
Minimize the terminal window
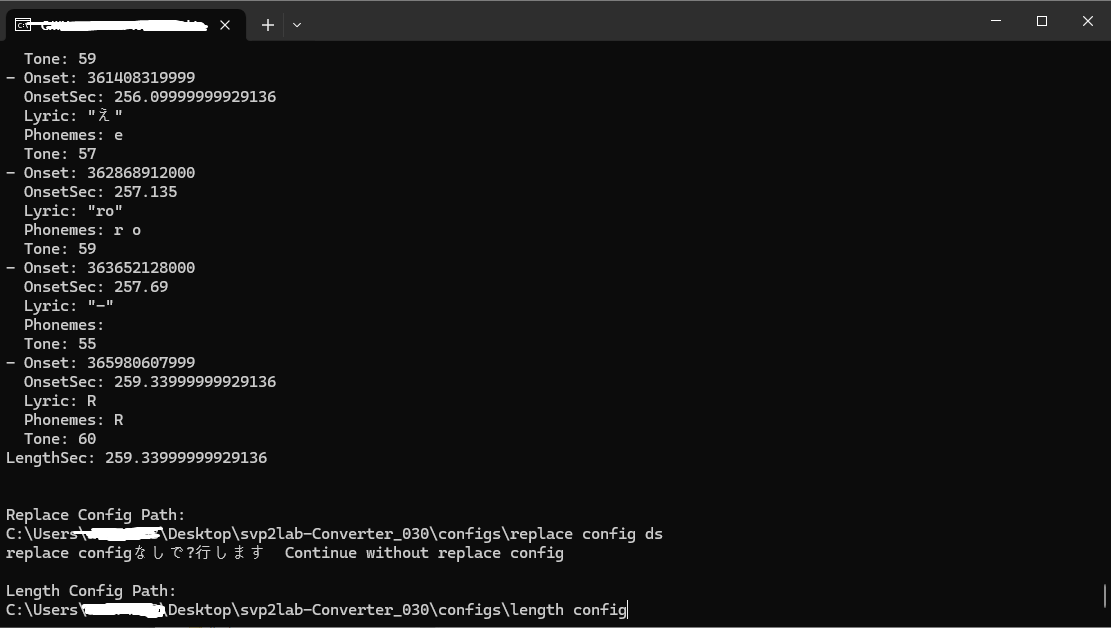point(996,21)
